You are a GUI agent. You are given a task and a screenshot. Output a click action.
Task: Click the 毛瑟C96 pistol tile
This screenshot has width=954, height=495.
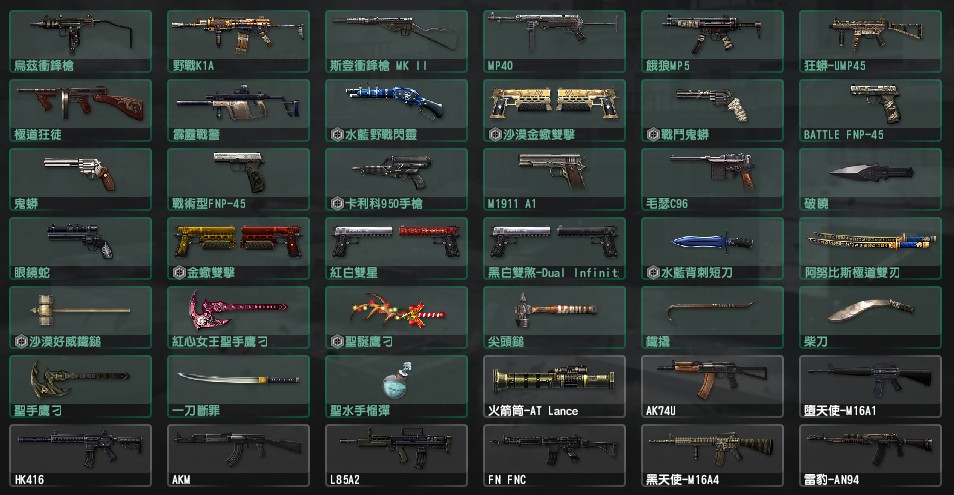tap(712, 179)
